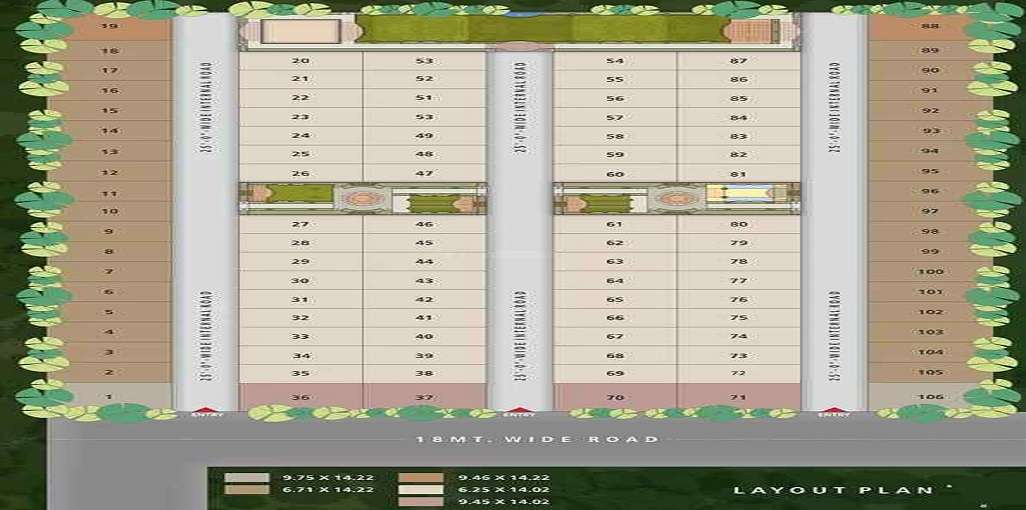
Task: Select plot number 1
Action: [x=108, y=397]
